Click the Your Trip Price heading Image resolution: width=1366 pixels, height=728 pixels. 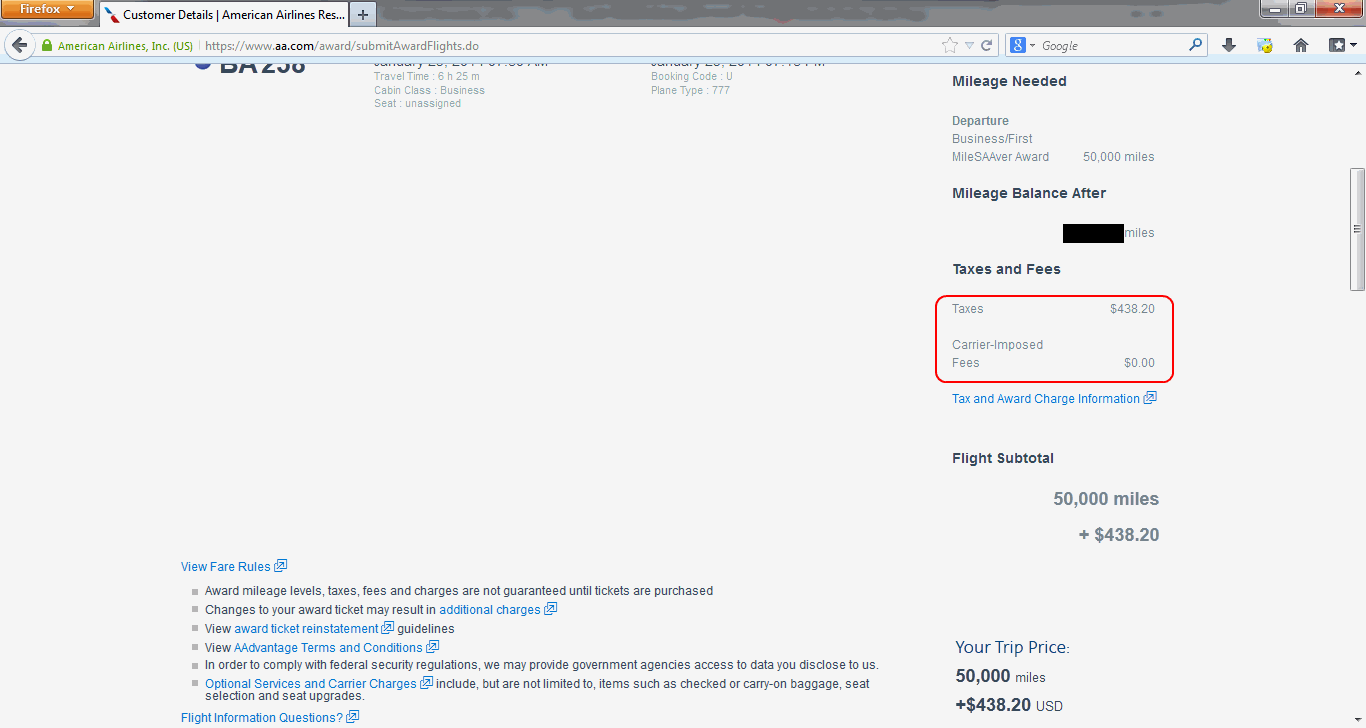click(1012, 647)
